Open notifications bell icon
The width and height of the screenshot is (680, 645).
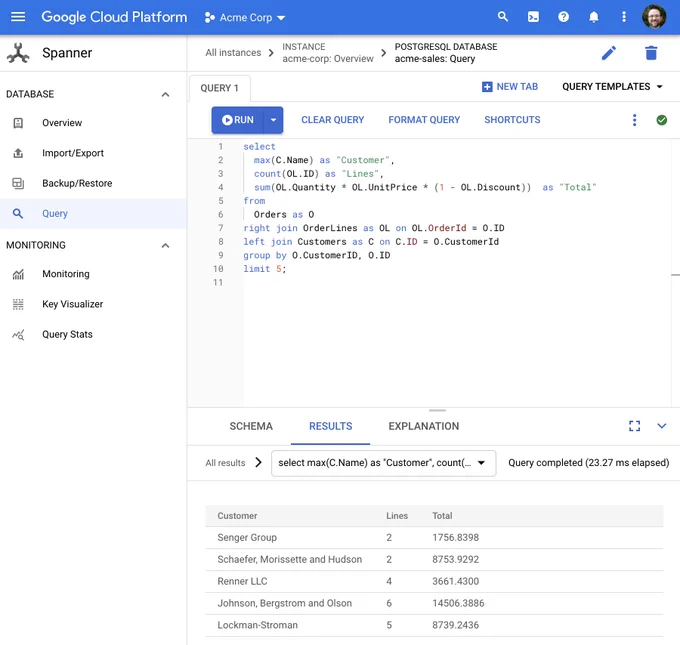(594, 17)
